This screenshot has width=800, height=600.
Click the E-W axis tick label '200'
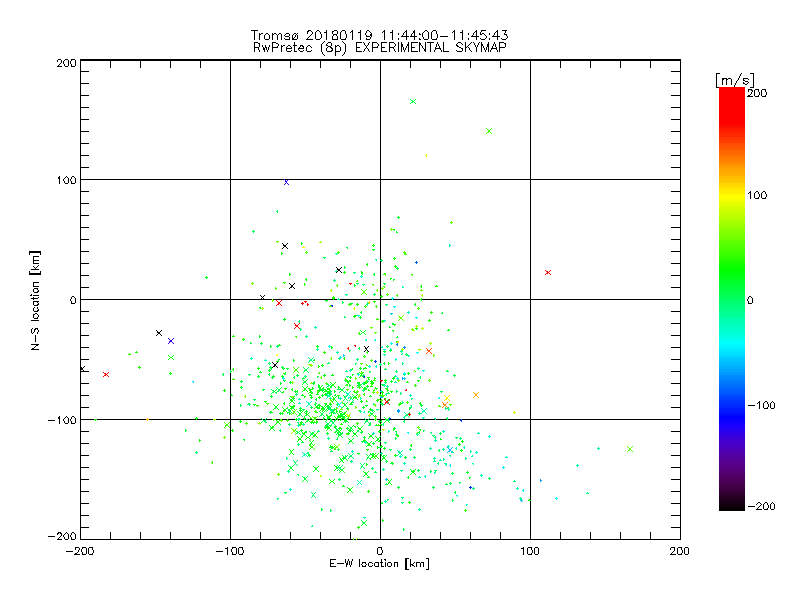click(x=679, y=551)
